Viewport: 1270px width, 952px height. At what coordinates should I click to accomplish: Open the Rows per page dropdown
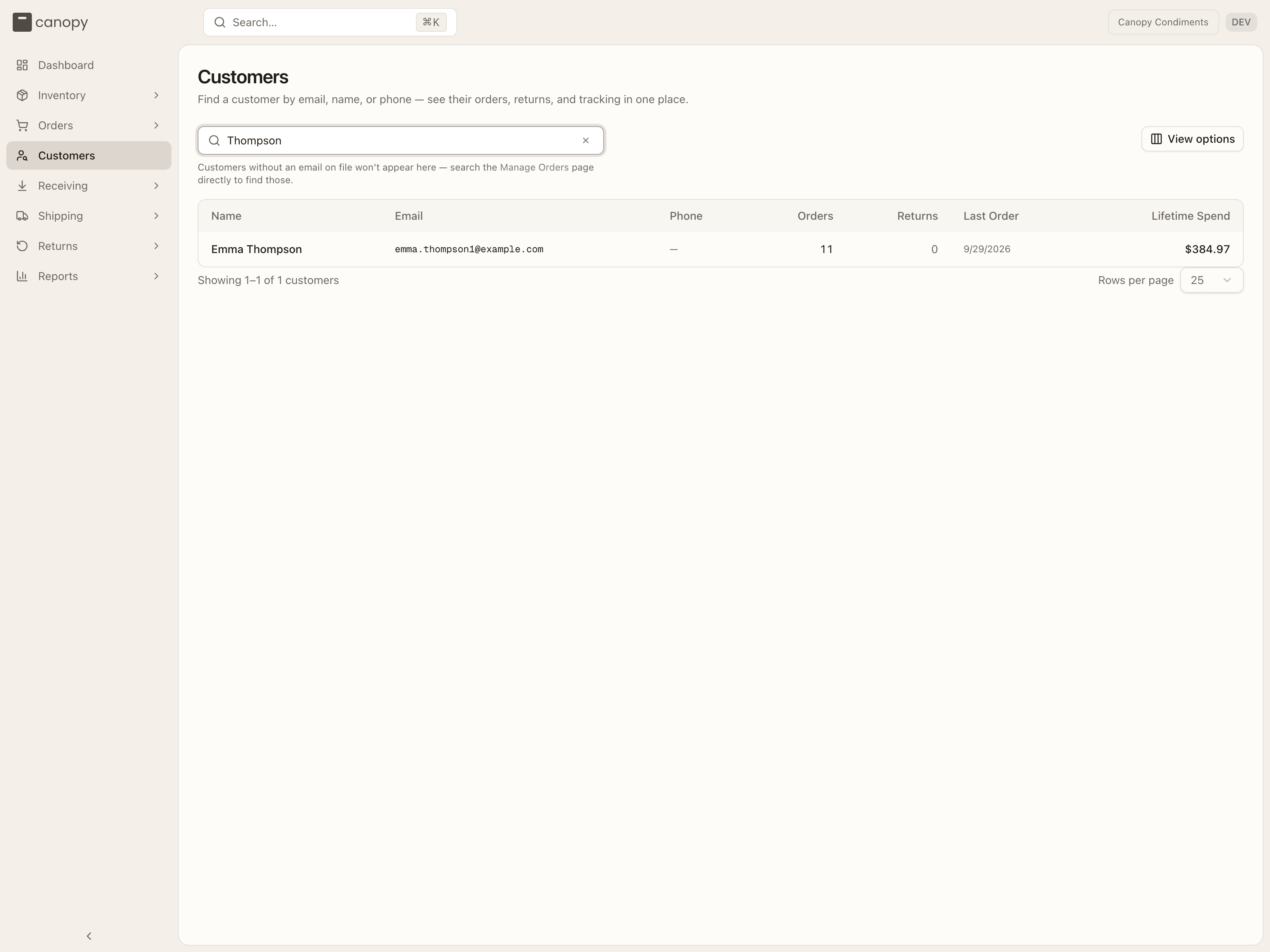pos(1211,280)
